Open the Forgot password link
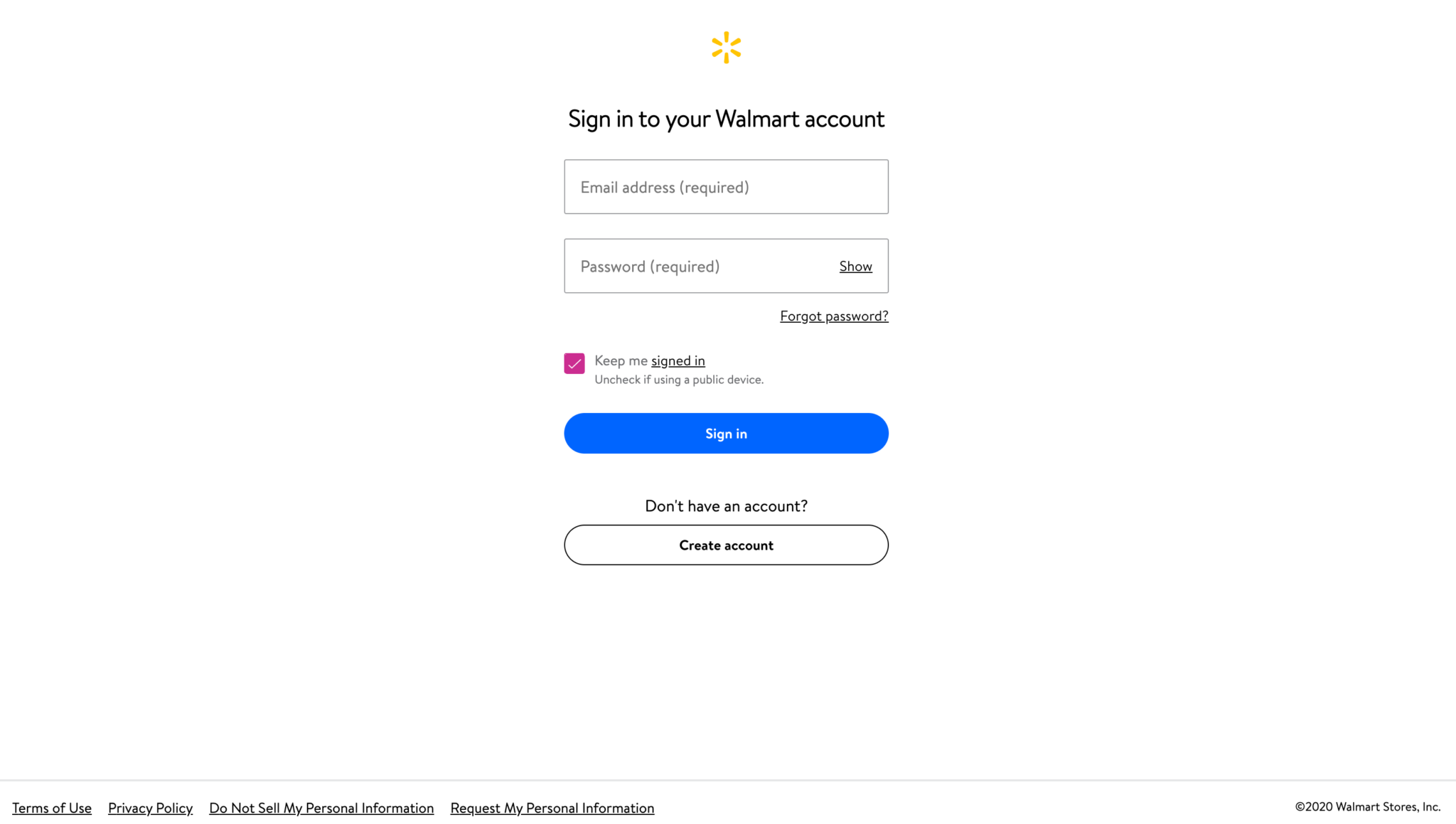 click(834, 316)
